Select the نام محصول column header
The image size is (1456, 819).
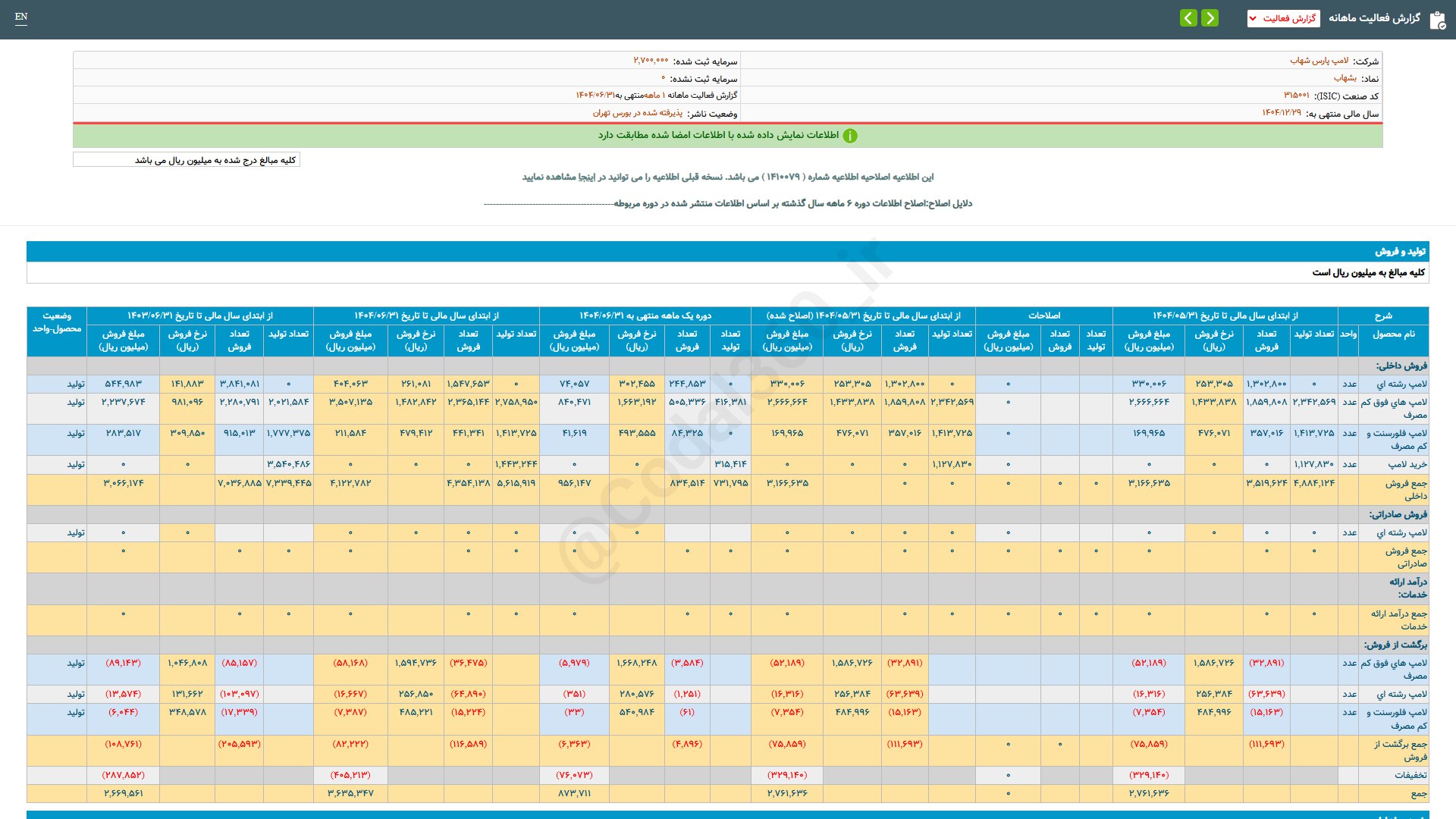(1393, 334)
